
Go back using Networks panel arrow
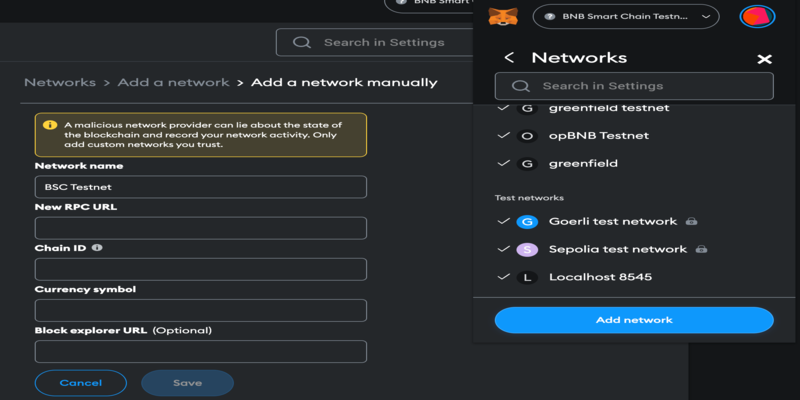click(509, 58)
